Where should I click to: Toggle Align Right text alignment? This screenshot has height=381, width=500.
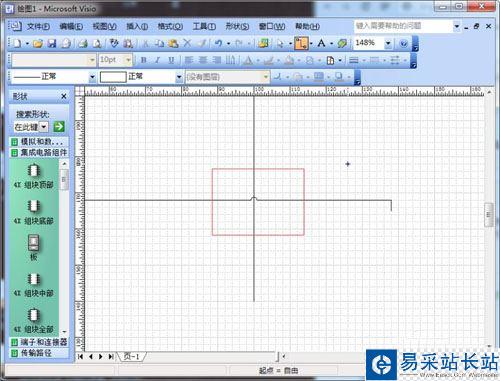pos(217,60)
